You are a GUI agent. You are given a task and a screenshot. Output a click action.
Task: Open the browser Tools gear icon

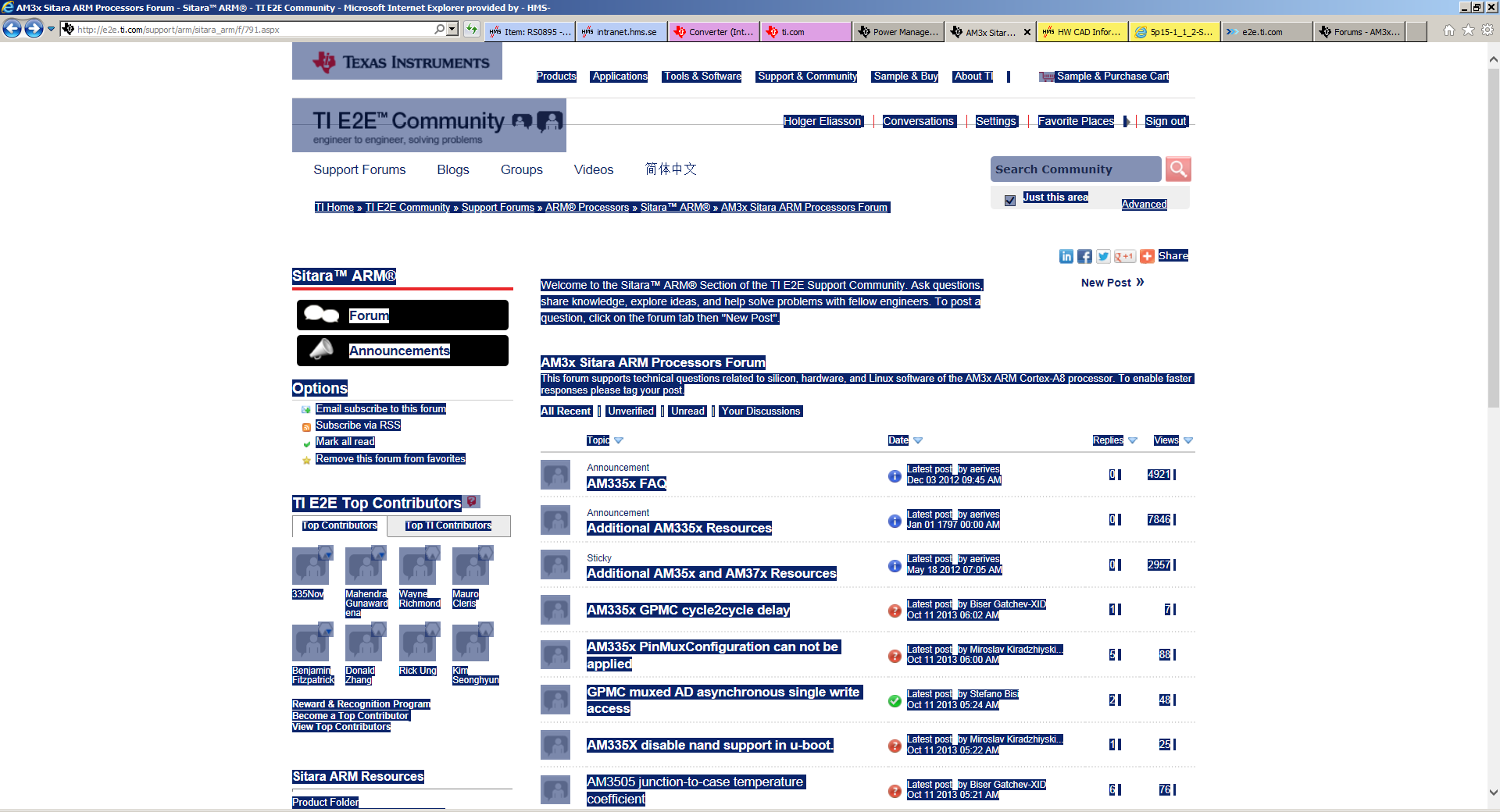1487,30
